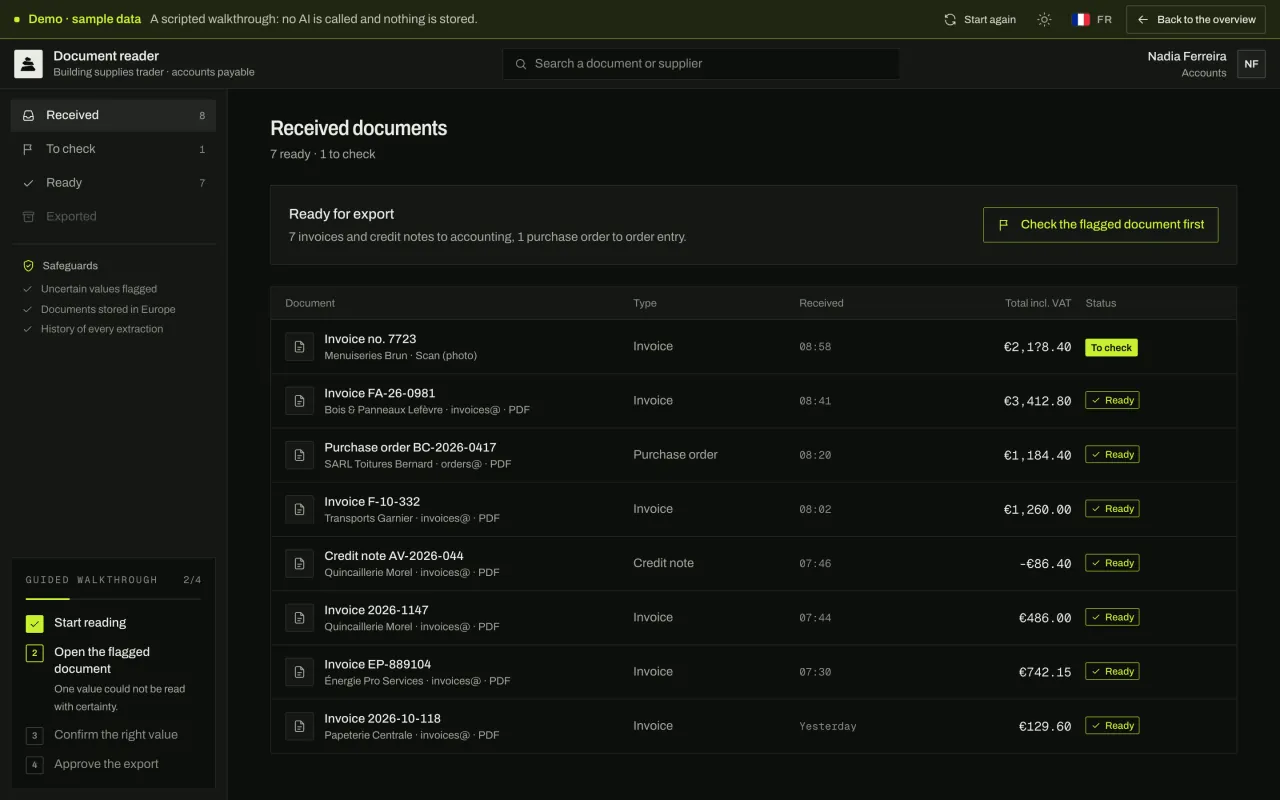
Task: Select walkthrough step 2 number box
Action: point(35,653)
